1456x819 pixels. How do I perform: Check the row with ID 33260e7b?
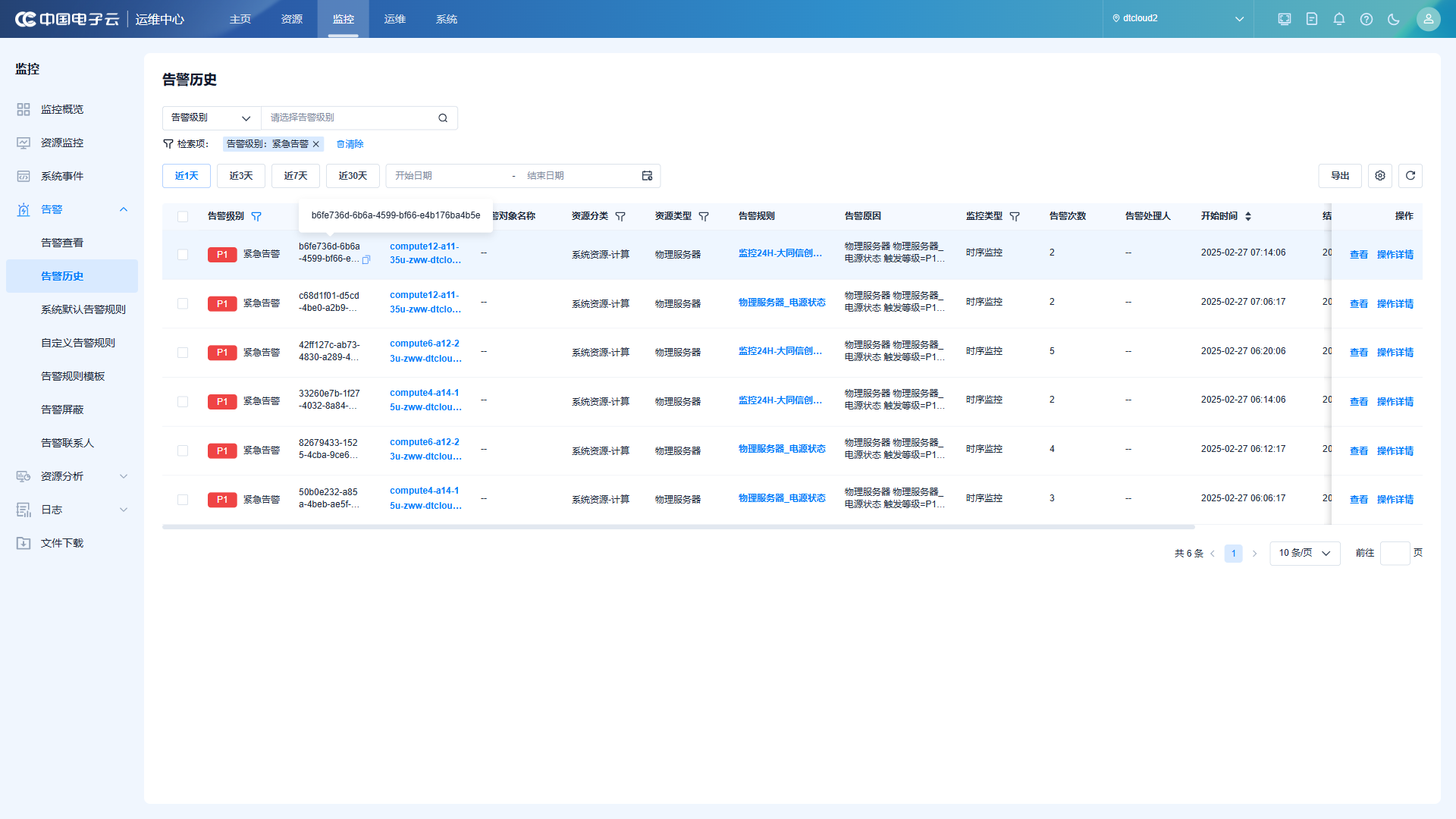pyautogui.click(x=183, y=402)
